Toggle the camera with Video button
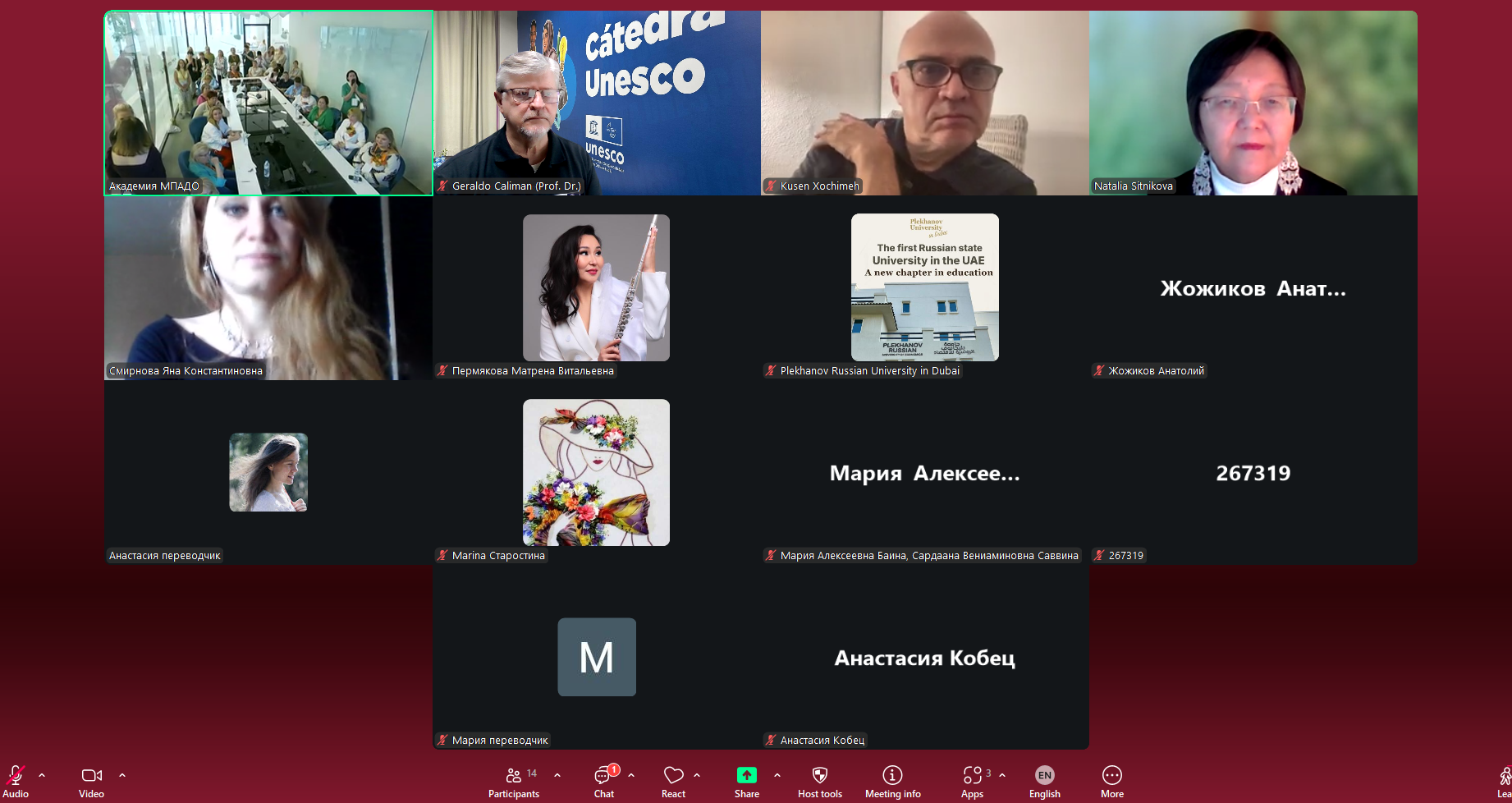Viewport: 1512px width, 803px height. [x=91, y=781]
